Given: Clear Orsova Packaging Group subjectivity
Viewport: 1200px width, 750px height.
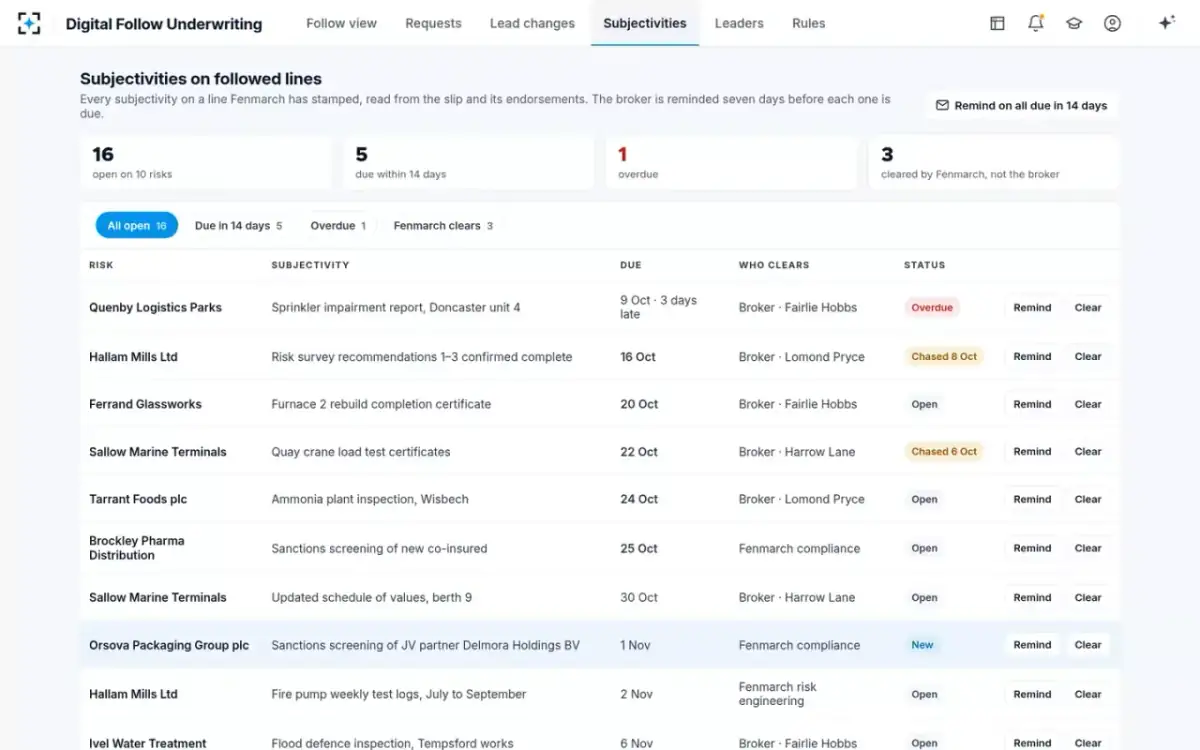Looking at the screenshot, I should tap(1088, 646).
